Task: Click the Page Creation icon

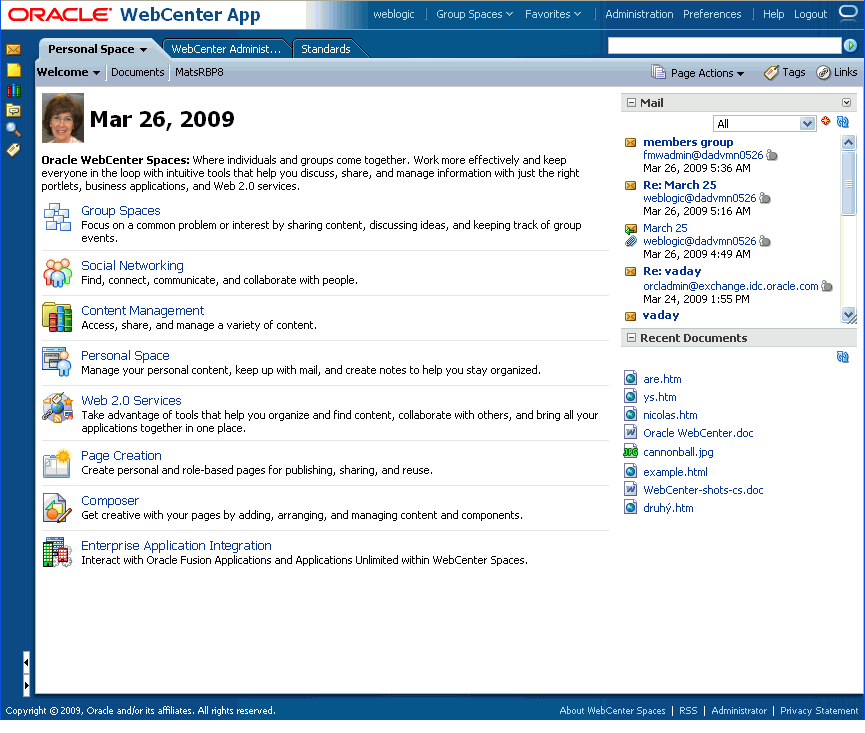Action: click(57, 463)
